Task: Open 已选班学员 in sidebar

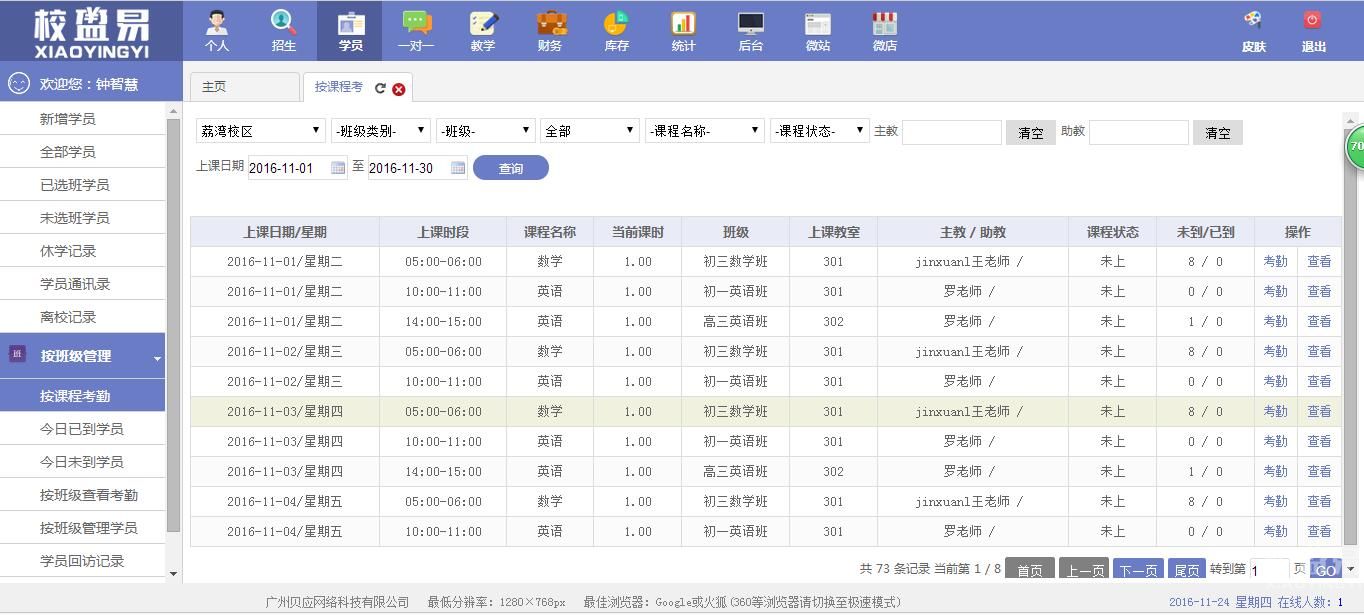Action: click(x=82, y=185)
